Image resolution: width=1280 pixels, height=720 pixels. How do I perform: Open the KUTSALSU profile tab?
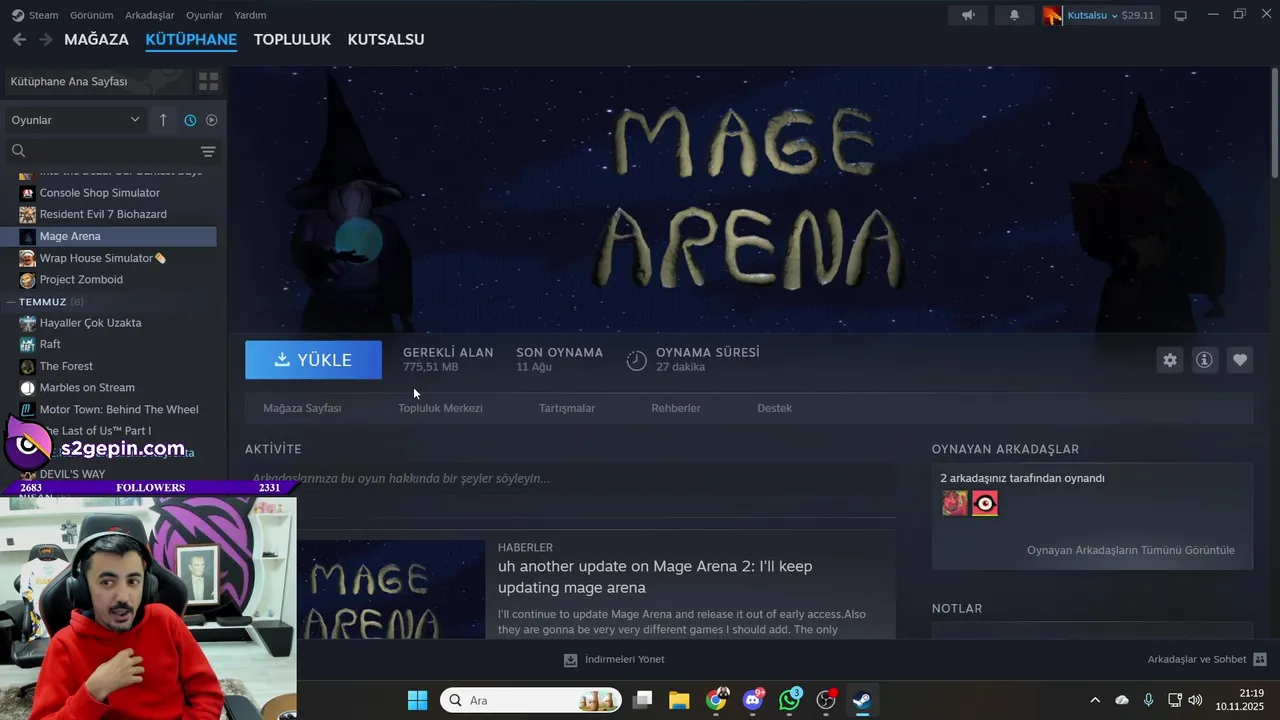tap(386, 40)
